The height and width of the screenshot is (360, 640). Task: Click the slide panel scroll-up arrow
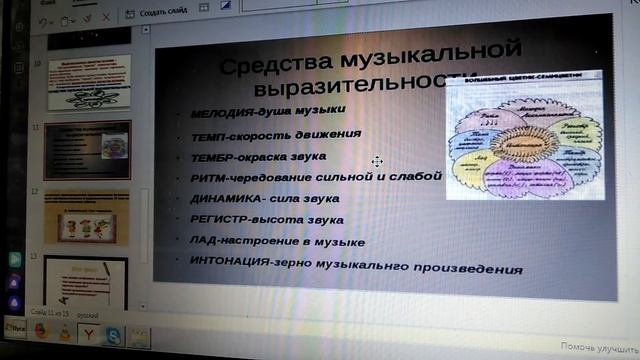coord(146,29)
